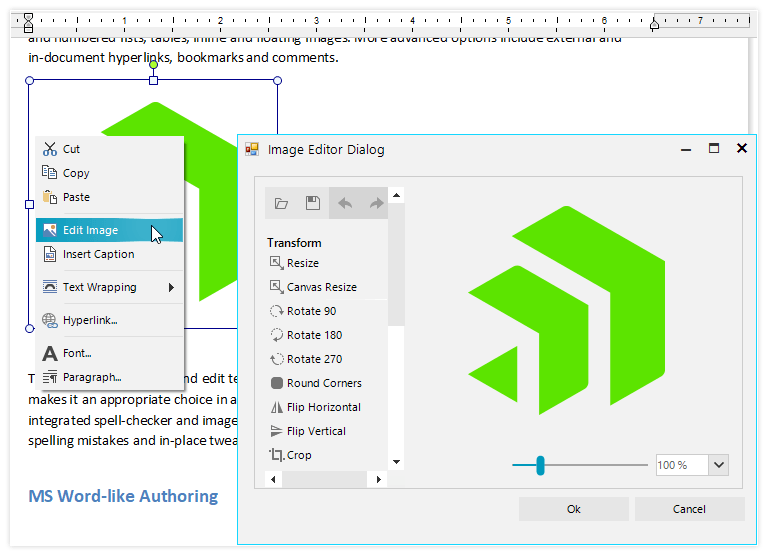Click the Transform section header
This screenshot has height=559, width=770.
point(294,243)
